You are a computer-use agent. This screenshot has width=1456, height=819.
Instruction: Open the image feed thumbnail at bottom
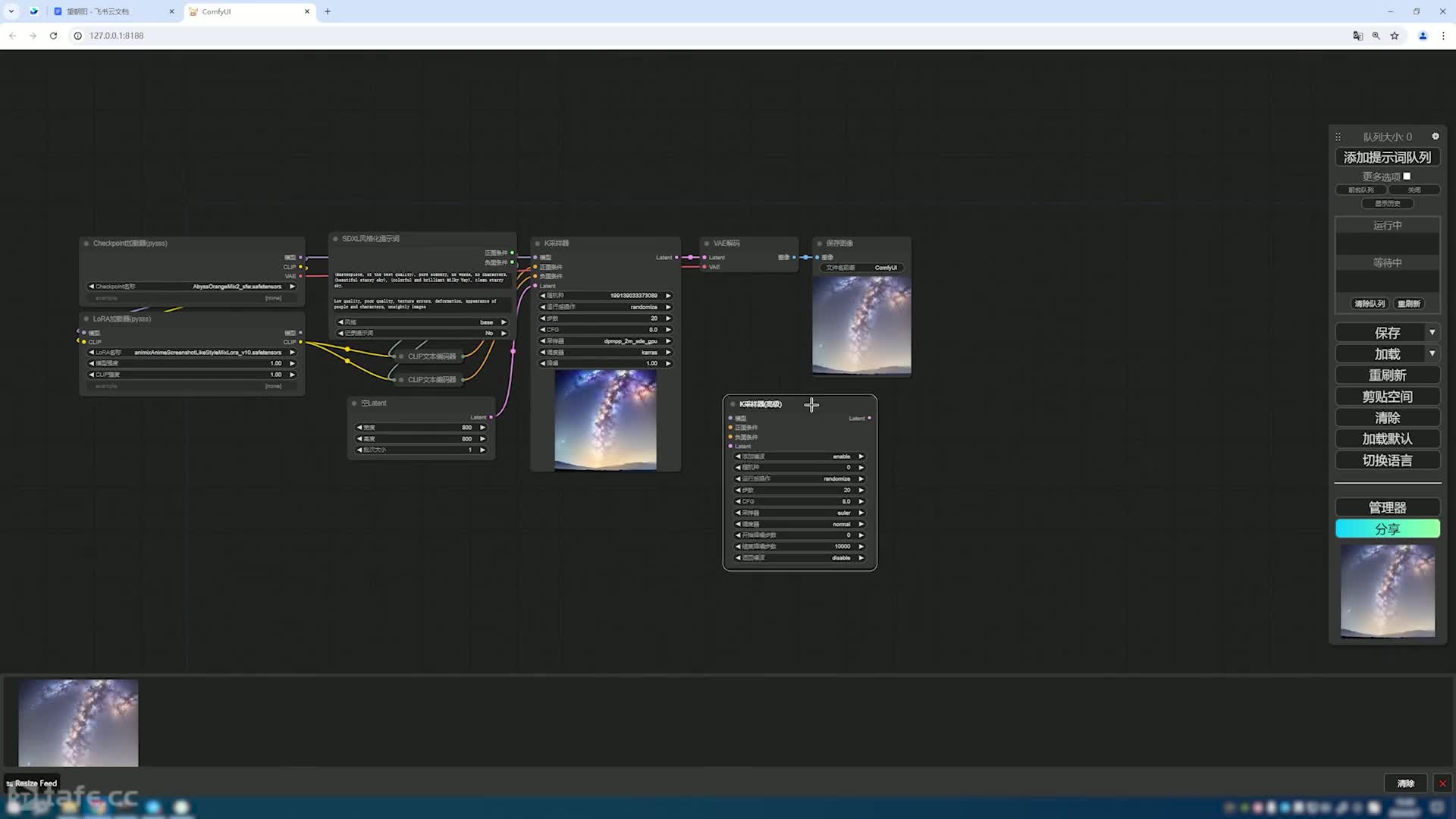[78, 723]
